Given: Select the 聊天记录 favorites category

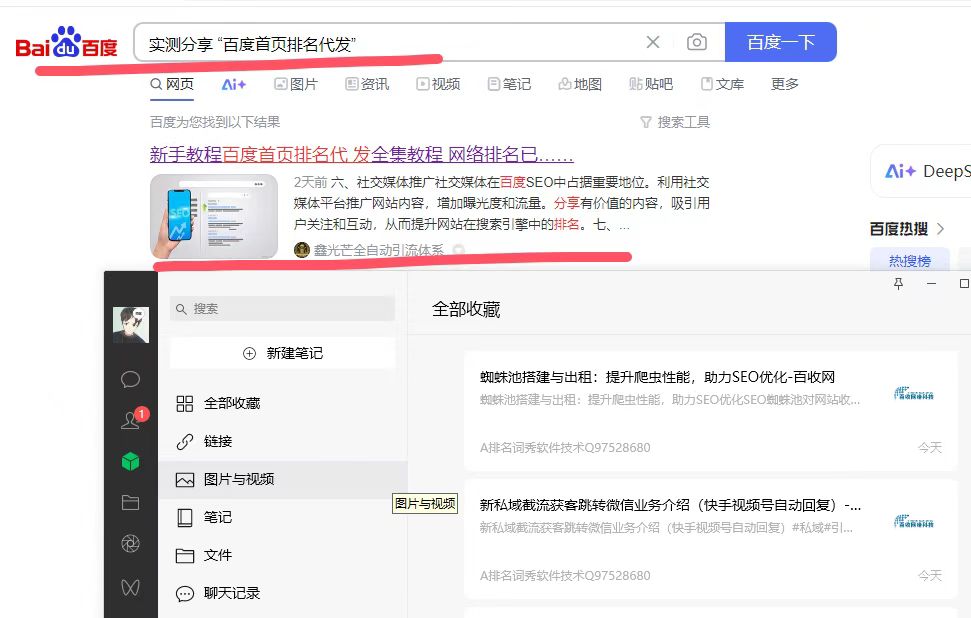Looking at the screenshot, I should (x=283, y=593).
